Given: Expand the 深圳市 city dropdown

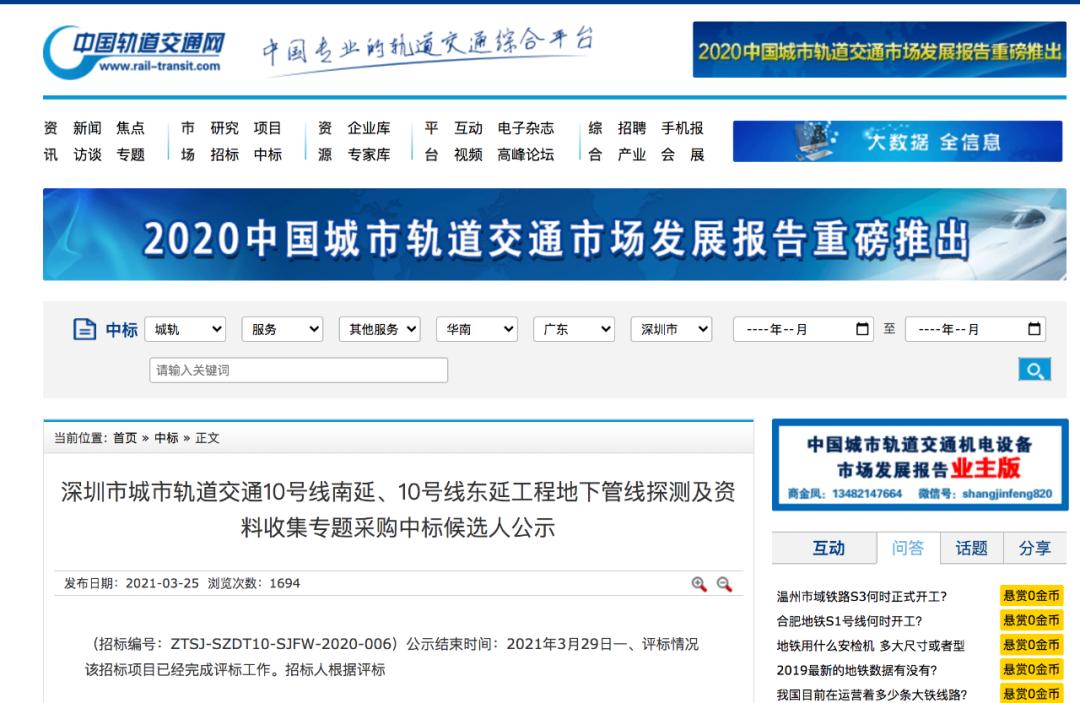Looking at the screenshot, I should (x=671, y=328).
